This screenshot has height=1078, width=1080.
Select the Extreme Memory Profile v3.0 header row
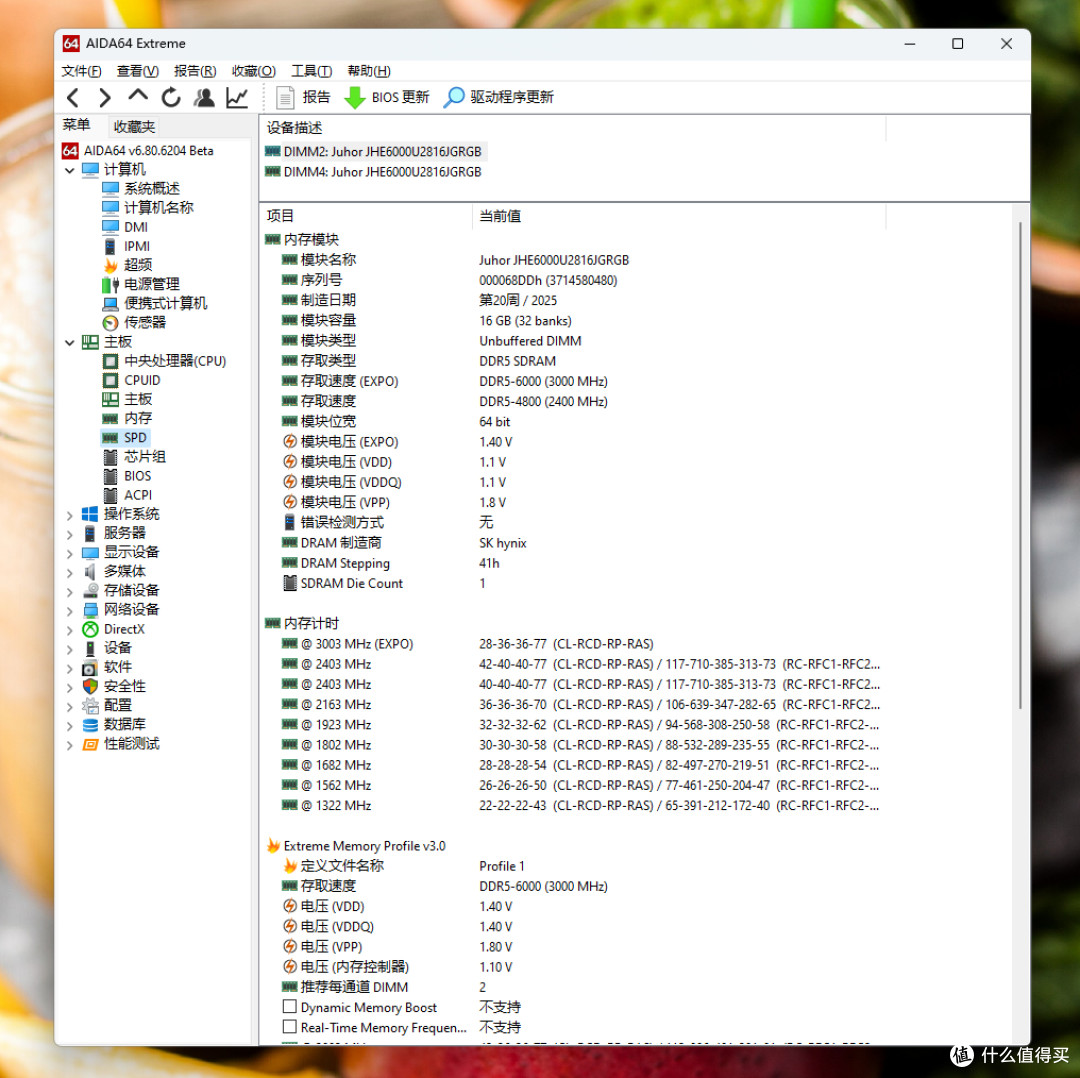click(x=573, y=847)
